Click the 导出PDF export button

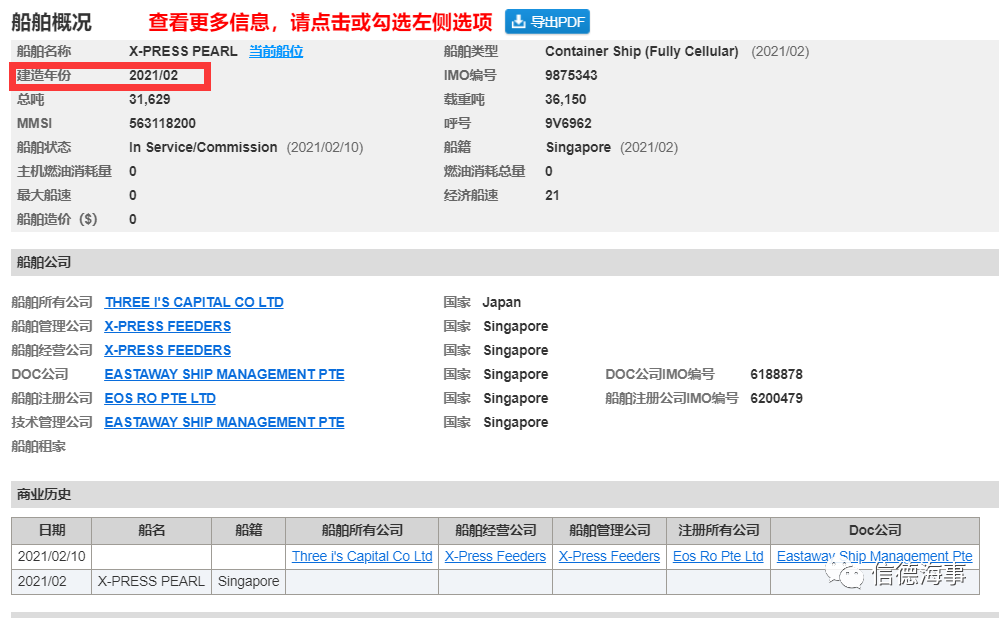point(547,22)
